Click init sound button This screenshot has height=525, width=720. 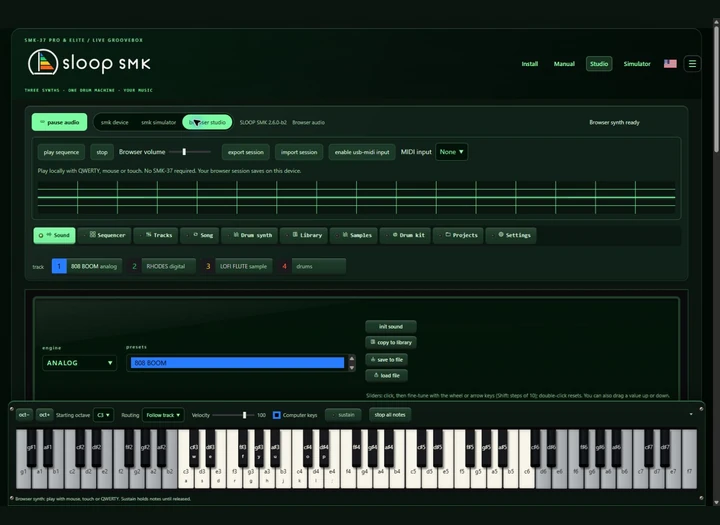pyautogui.click(x=391, y=327)
